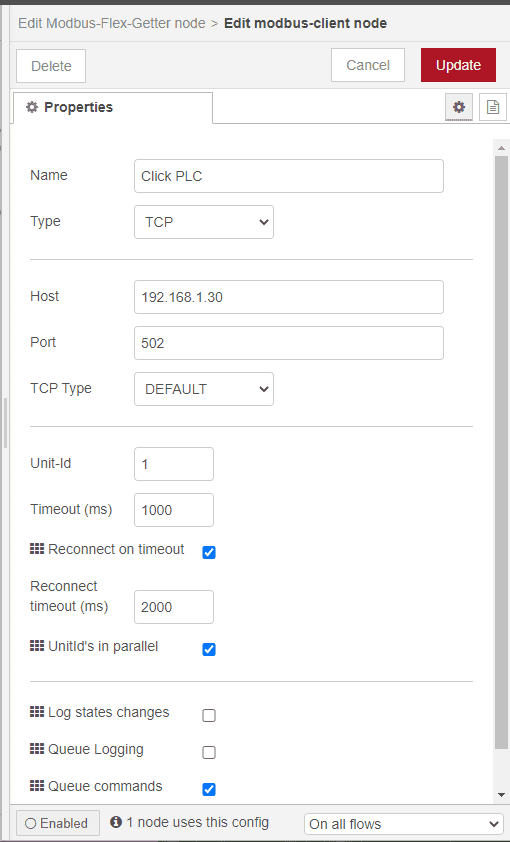Select the Properties tab
The height and width of the screenshot is (842, 510).
(113, 107)
